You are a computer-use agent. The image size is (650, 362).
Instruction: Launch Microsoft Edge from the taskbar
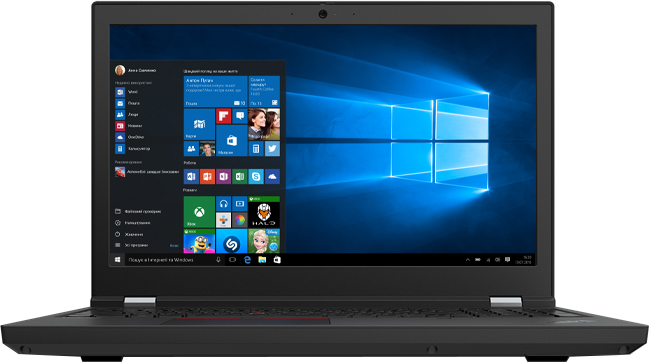[247, 260]
